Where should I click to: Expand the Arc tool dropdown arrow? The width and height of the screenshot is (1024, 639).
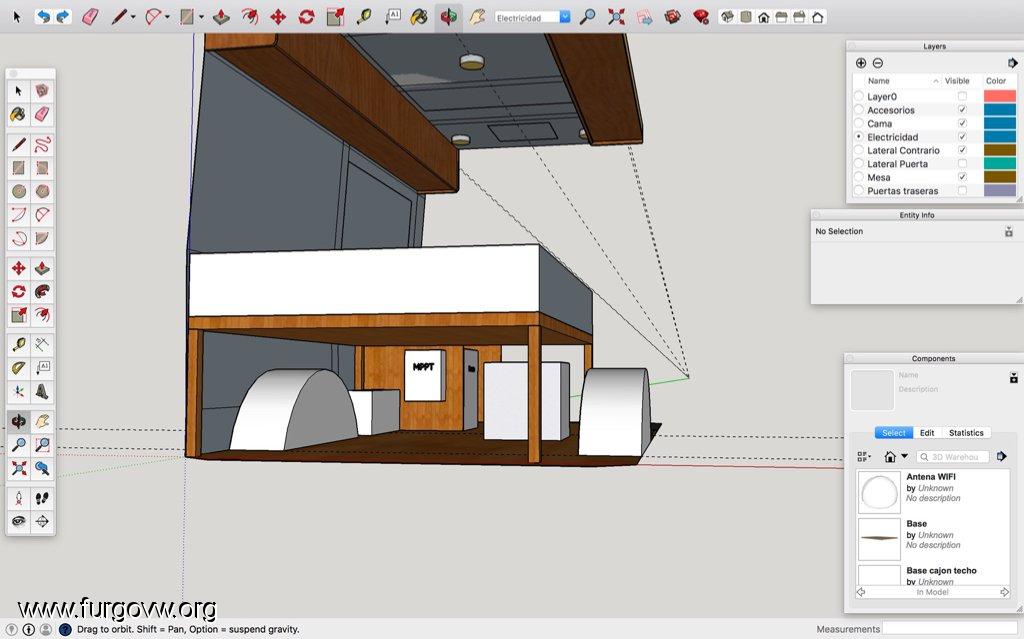pos(168,18)
